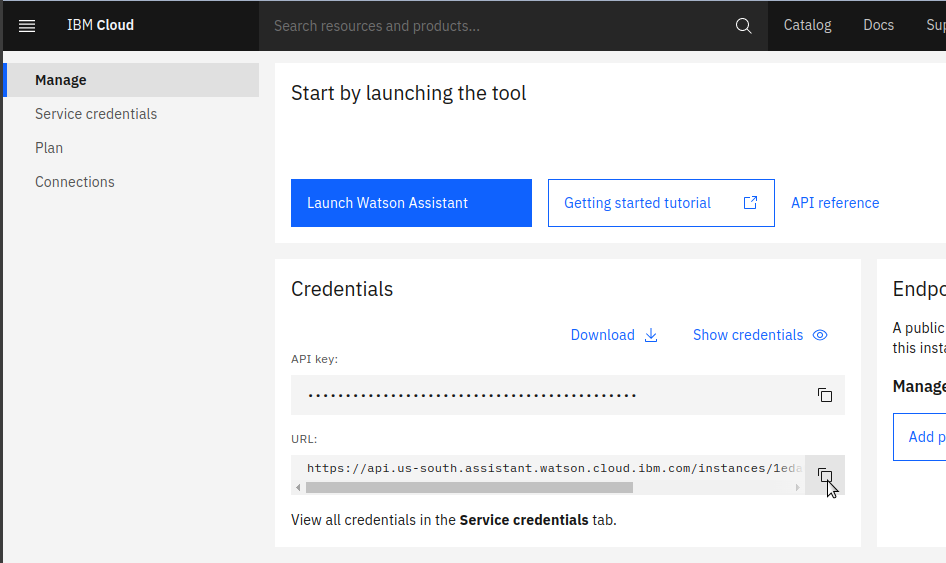
Task: Click the URL scrollbar right arrow
Action: click(x=798, y=488)
